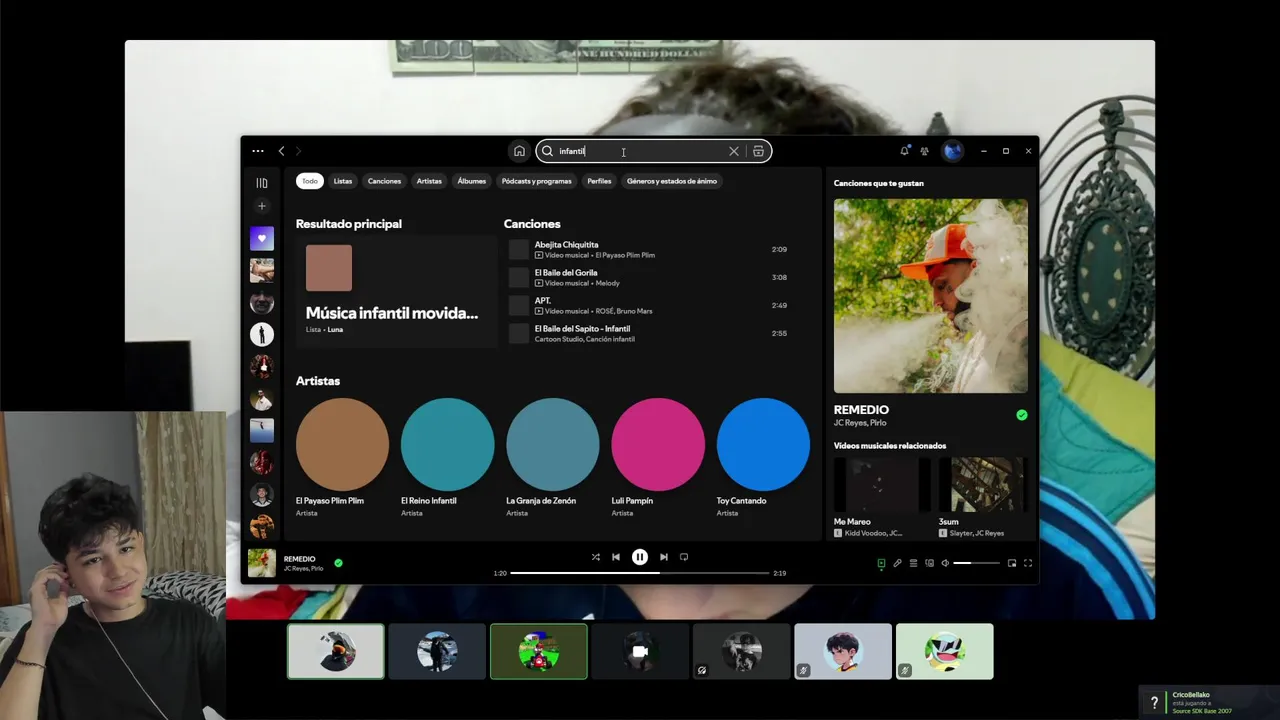Select the Pódcasts y programas filter
This screenshot has height=720, width=1280.
coord(537,181)
